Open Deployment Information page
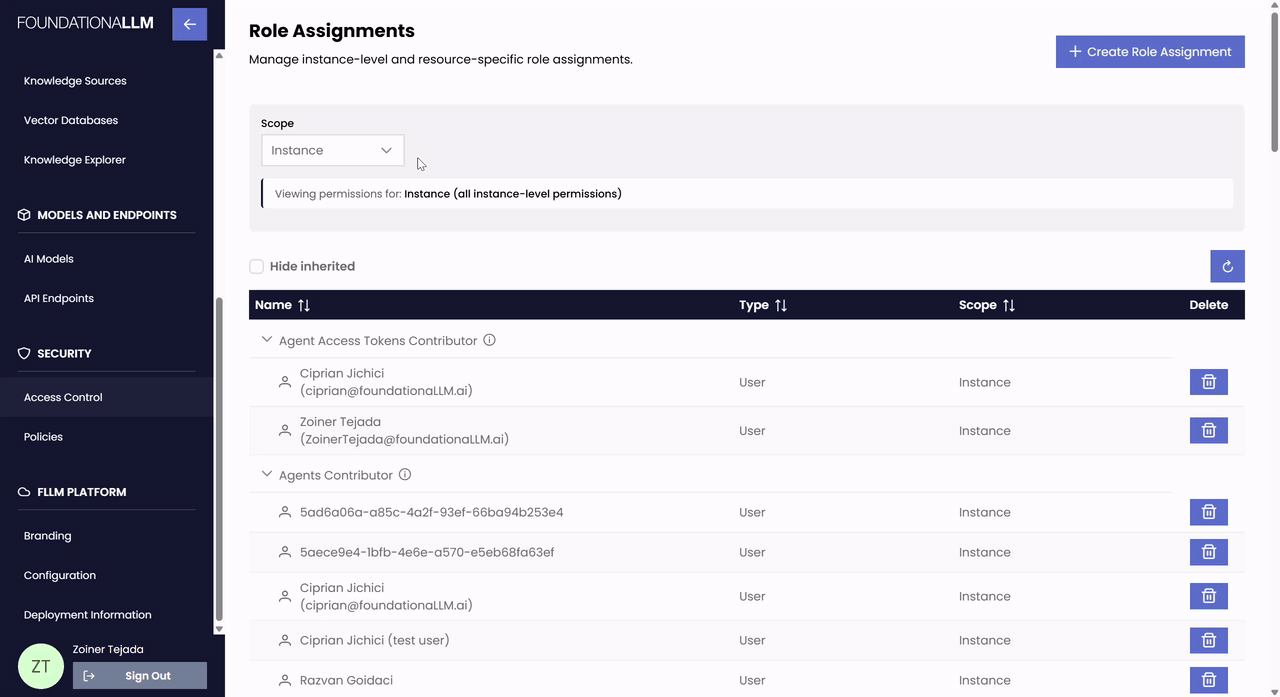The height and width of the screenshot is (697, 1280). point(88,615)
